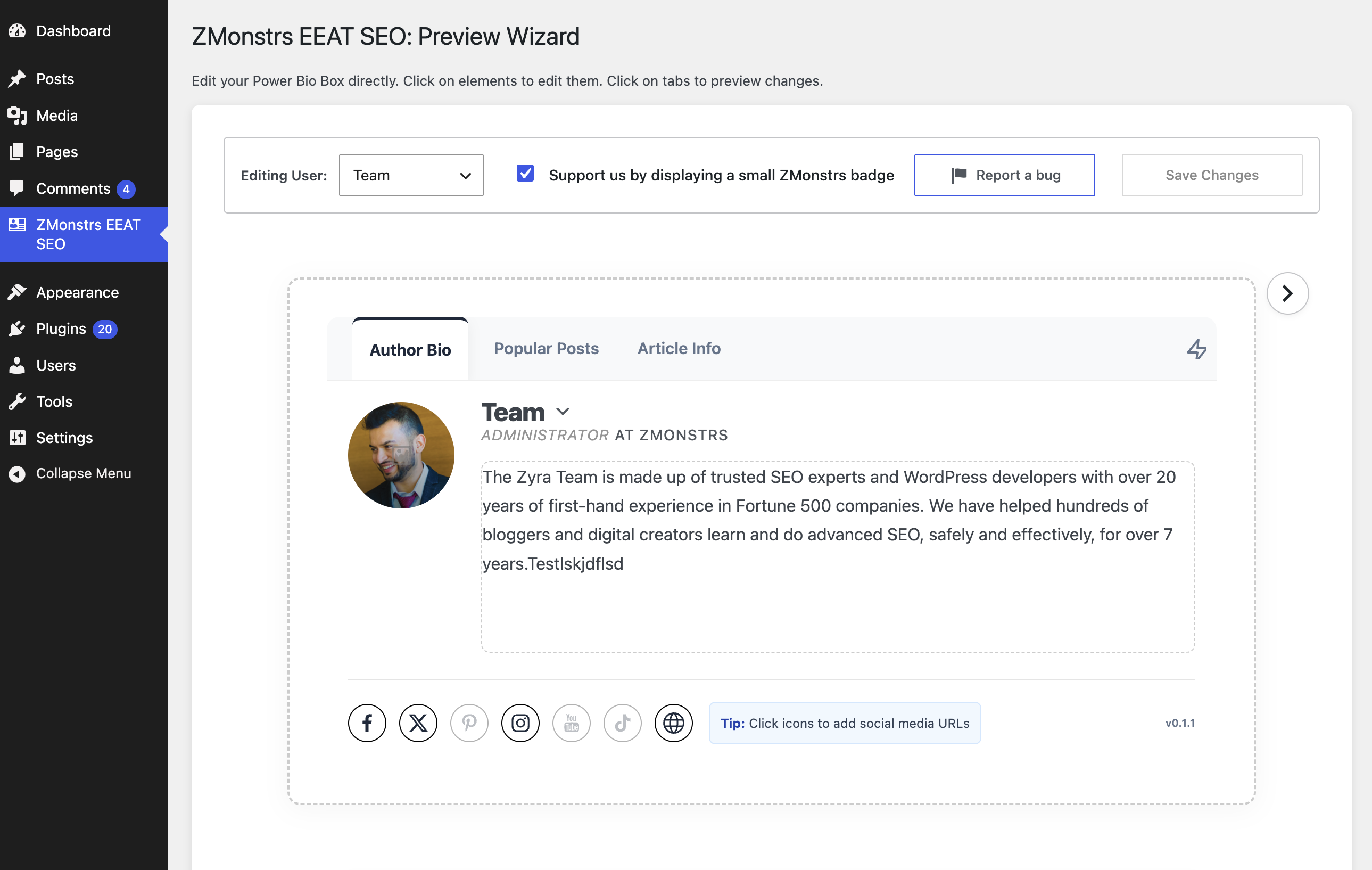The image size is (1372, 870).
Task: Click the Users person icon
Action: 17,365
